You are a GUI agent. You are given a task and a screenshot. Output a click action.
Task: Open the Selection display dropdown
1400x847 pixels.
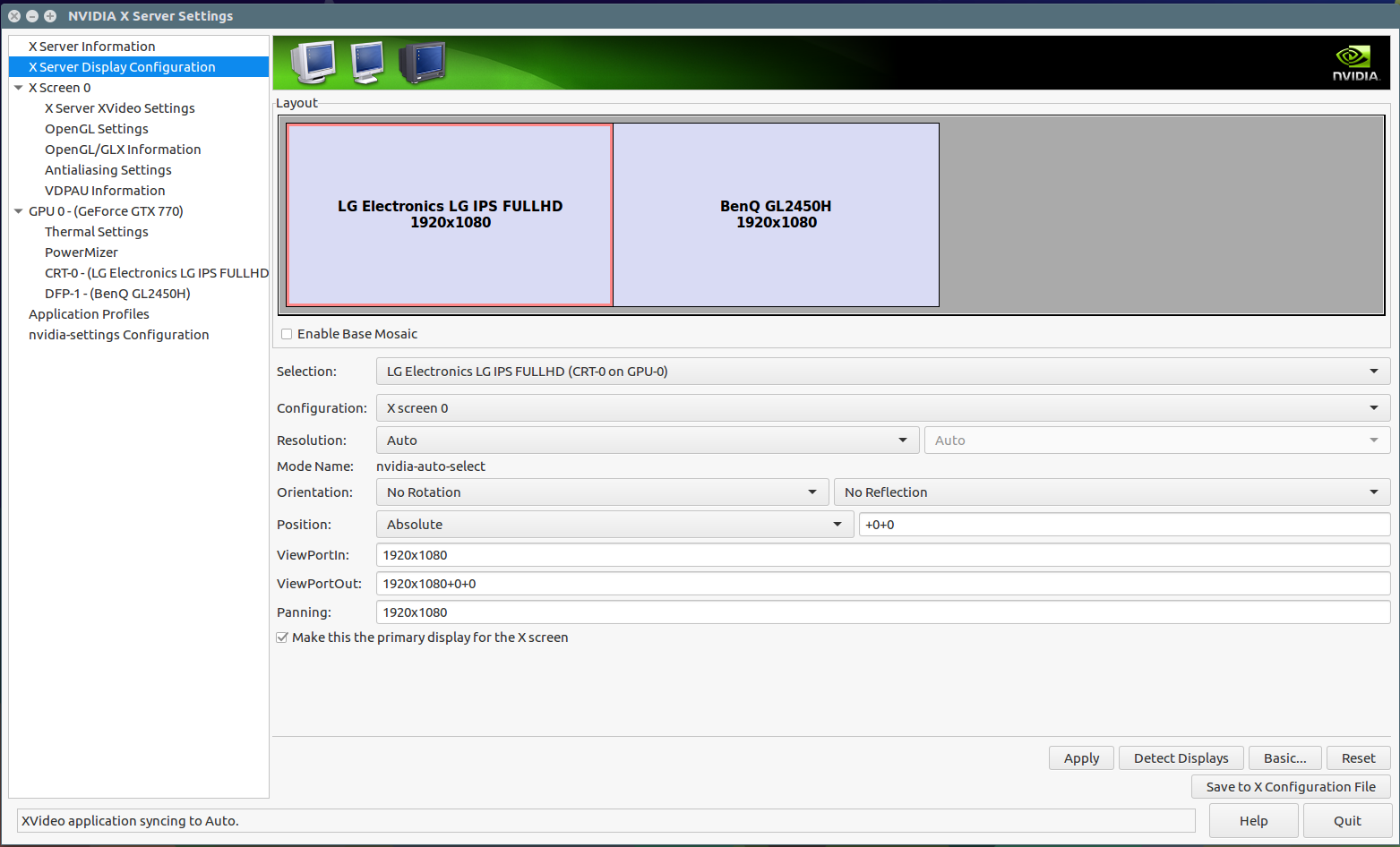[x=883, y=372]
